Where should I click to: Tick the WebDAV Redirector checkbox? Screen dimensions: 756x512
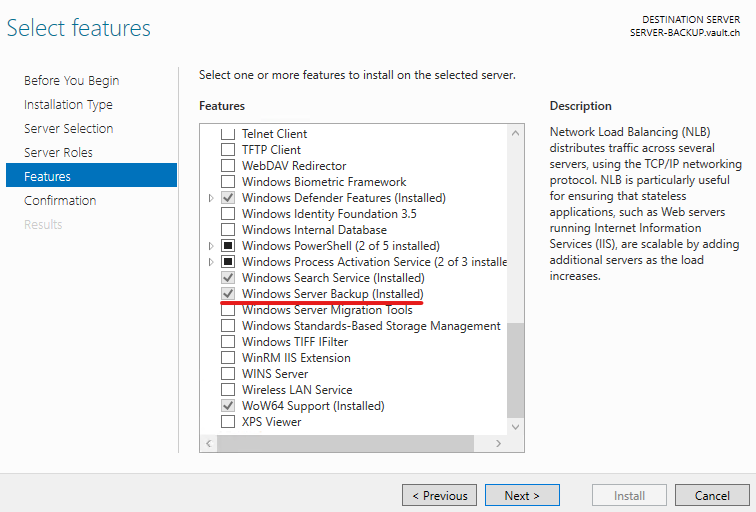click(x=228, y=166)
